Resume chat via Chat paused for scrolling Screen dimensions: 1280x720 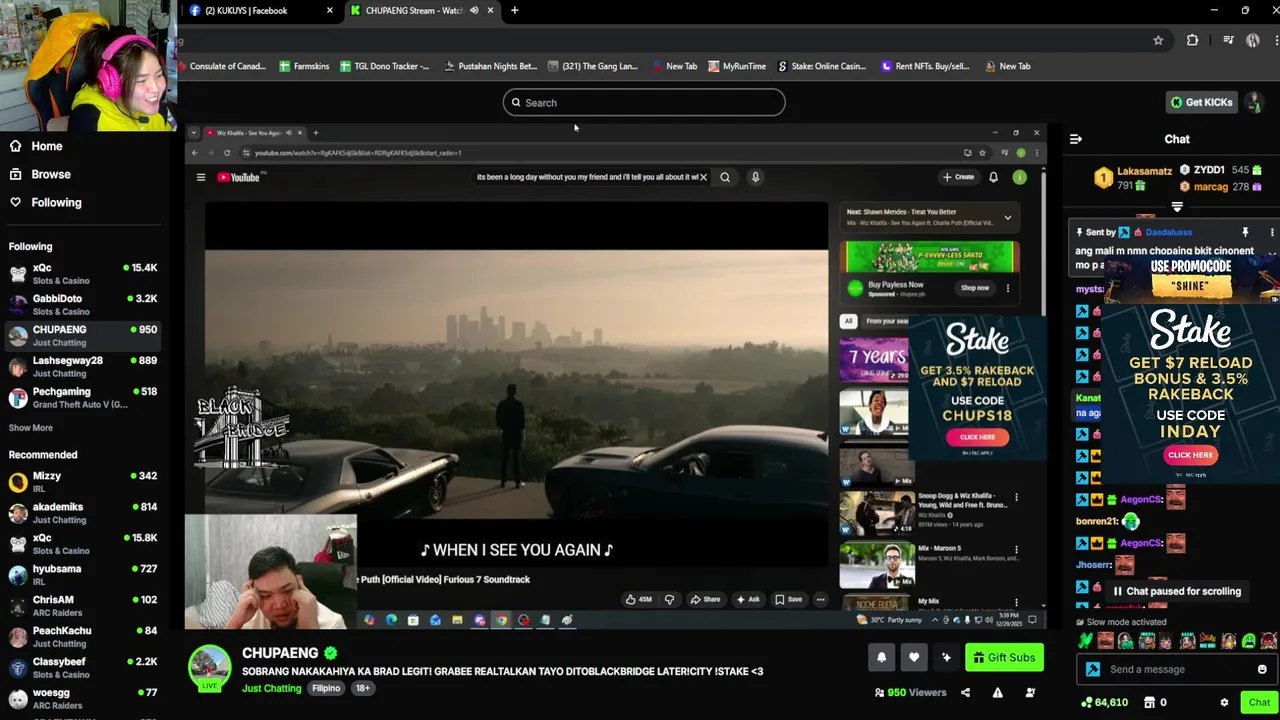click(x=1177, y=591)
